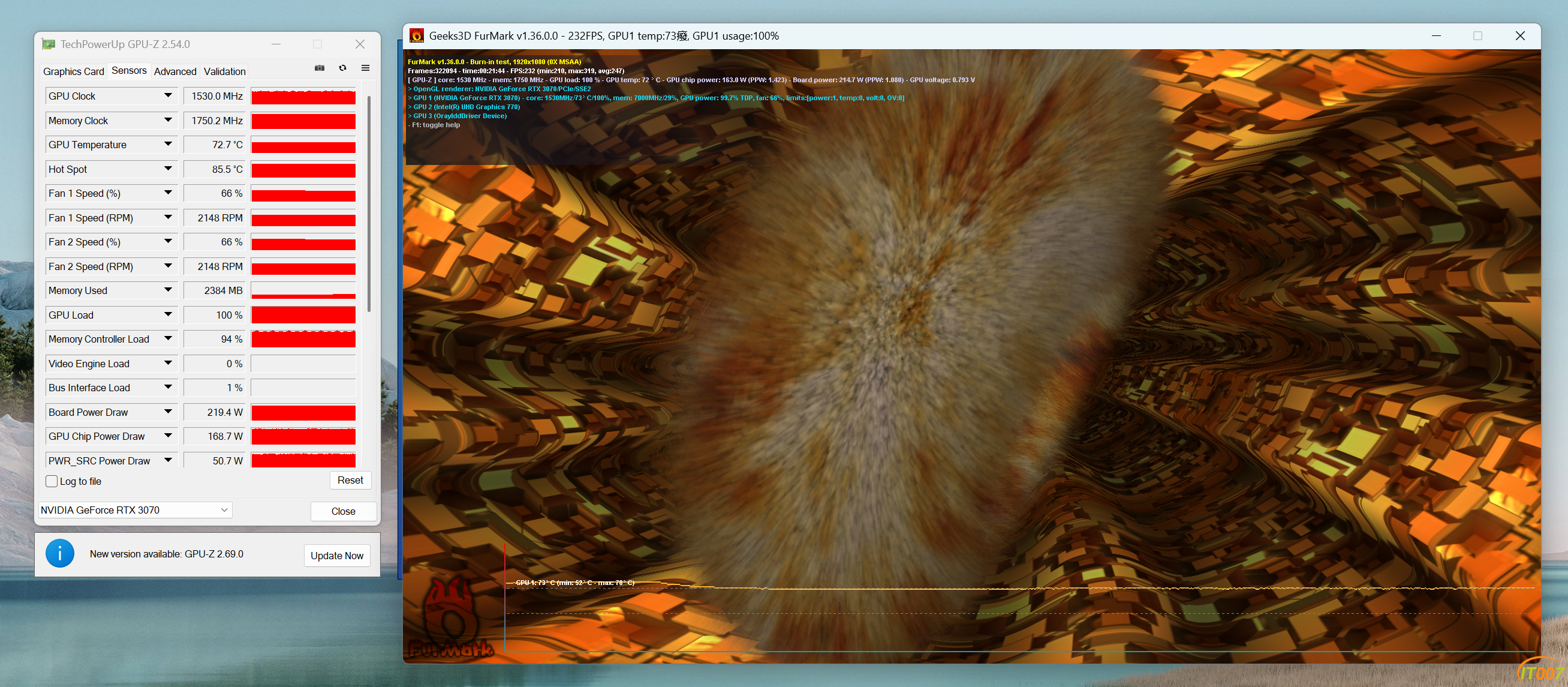This screenshot has height=687, width=1568.
Task: Click the OpenGL renderer line in FurMark overlay
Action: 499,89
